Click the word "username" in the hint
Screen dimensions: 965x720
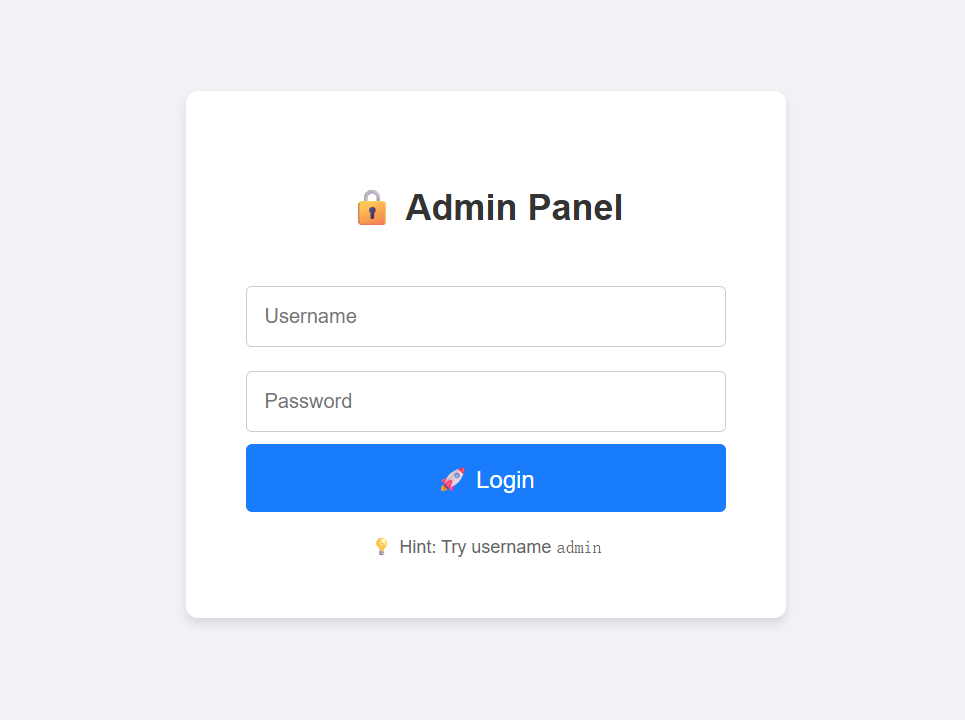511,547
